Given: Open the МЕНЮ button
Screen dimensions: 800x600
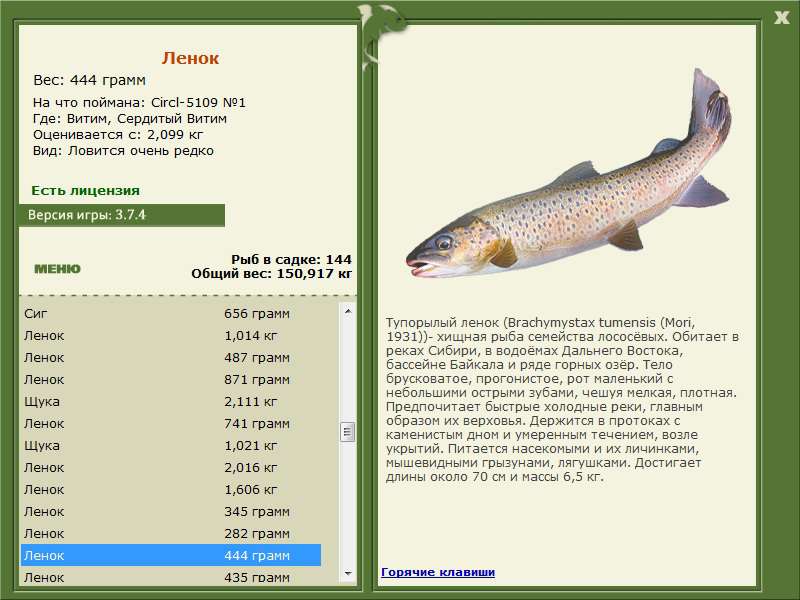Looking at the screenshot, I should [x=57, y=268].
